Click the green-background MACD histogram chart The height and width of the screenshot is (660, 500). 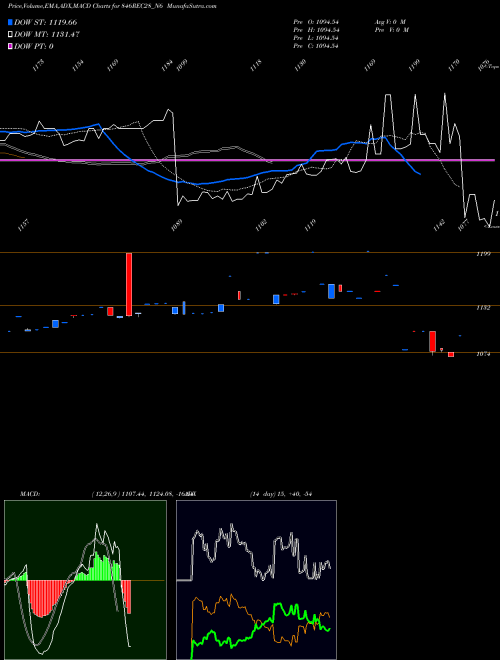[x=85, y=580]
